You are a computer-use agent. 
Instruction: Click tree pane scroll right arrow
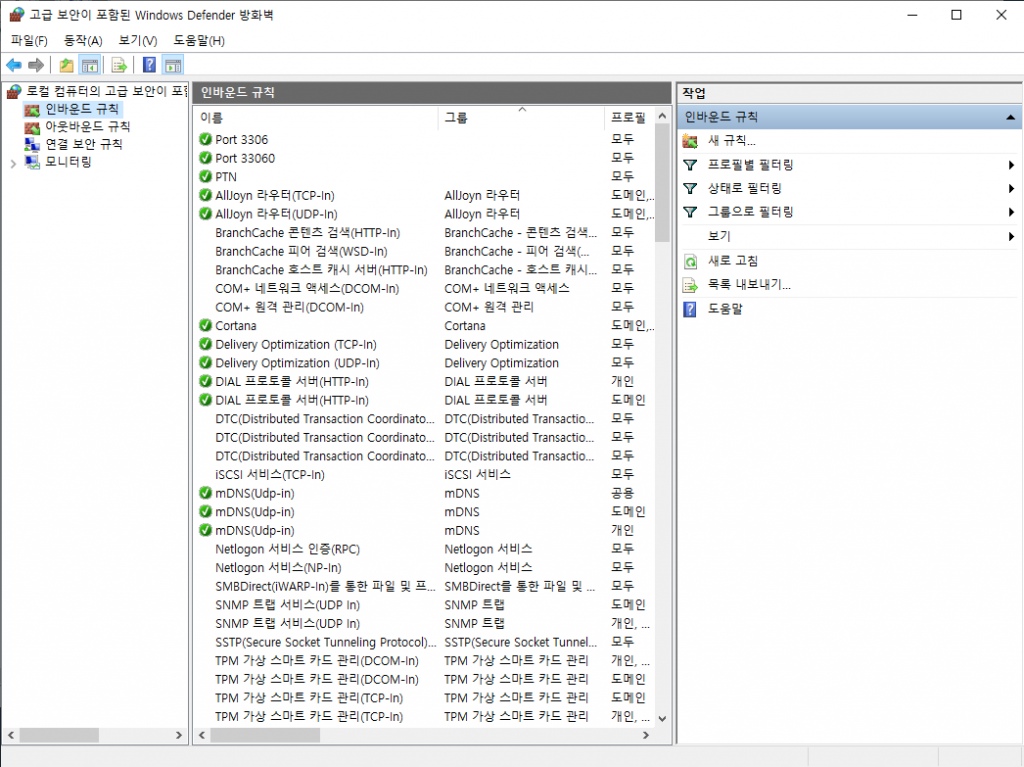coord(179,735)
